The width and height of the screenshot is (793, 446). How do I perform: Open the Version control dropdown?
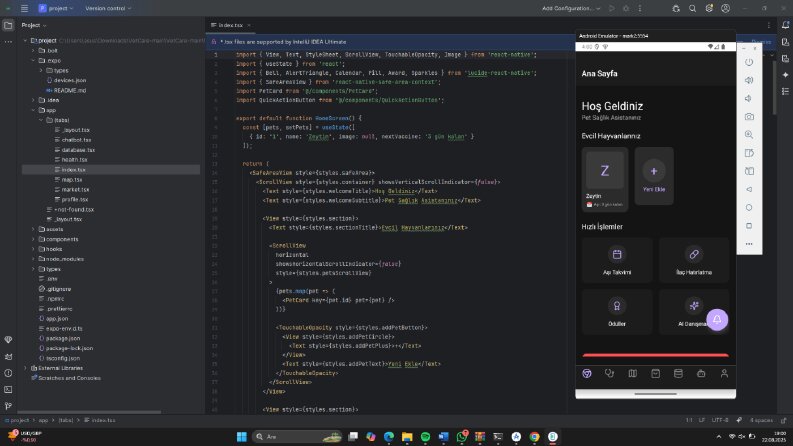(108, 8)
